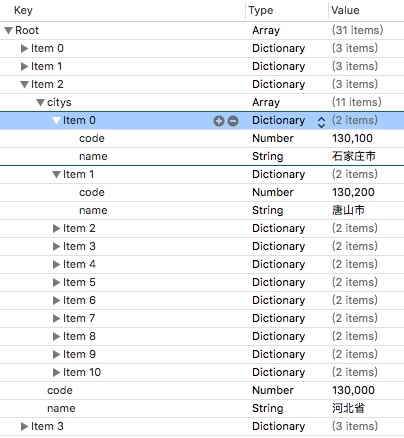Click the Key column header
The image size is (404, 438).
click(x=23, y=10)
